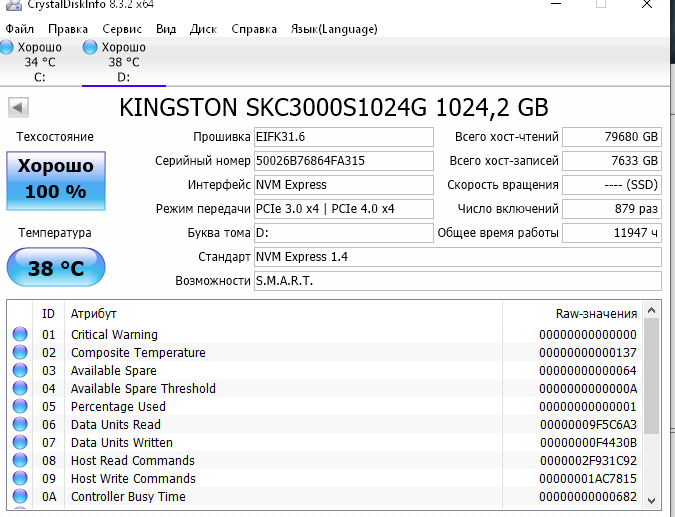The width and height of the screenshot is (675, 517).
Task: Click status icon for Controller Busy Time row
Action: pos(20,497)
